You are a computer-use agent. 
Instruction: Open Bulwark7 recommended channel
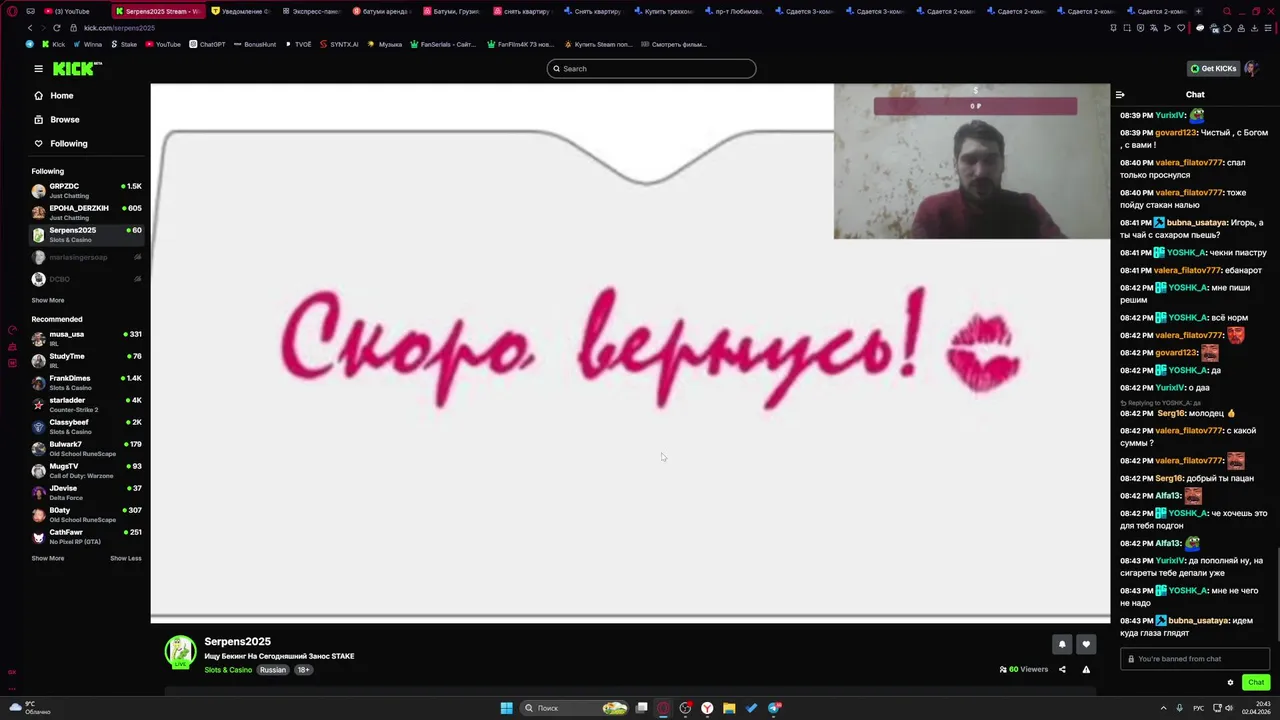coord(86,448)
